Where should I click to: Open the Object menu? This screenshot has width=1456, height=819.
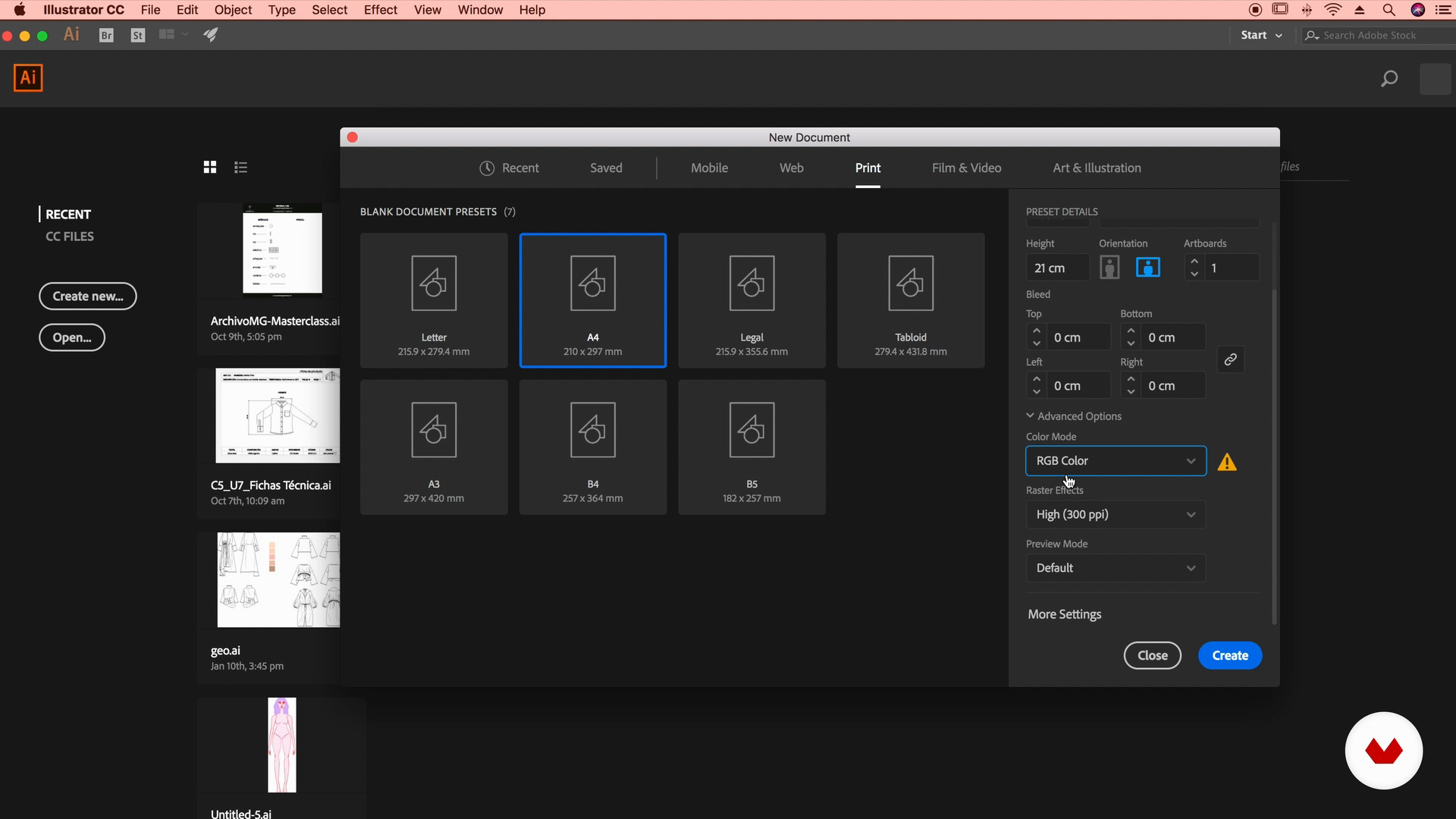(x=233, y=10)
